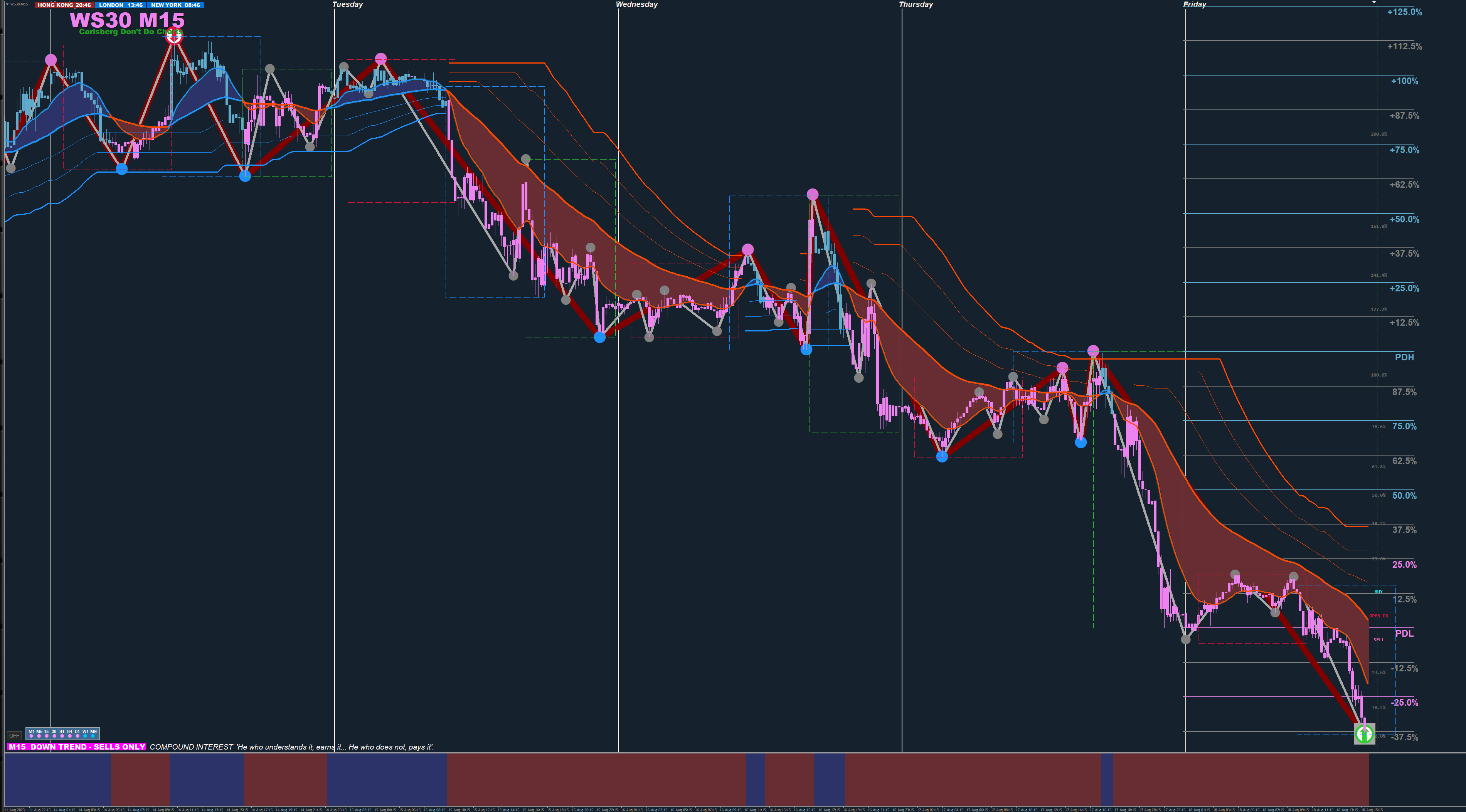This screenshot has height=812, width=1466.
Task: Click the H4 timeframe dot
Action: 70,736
